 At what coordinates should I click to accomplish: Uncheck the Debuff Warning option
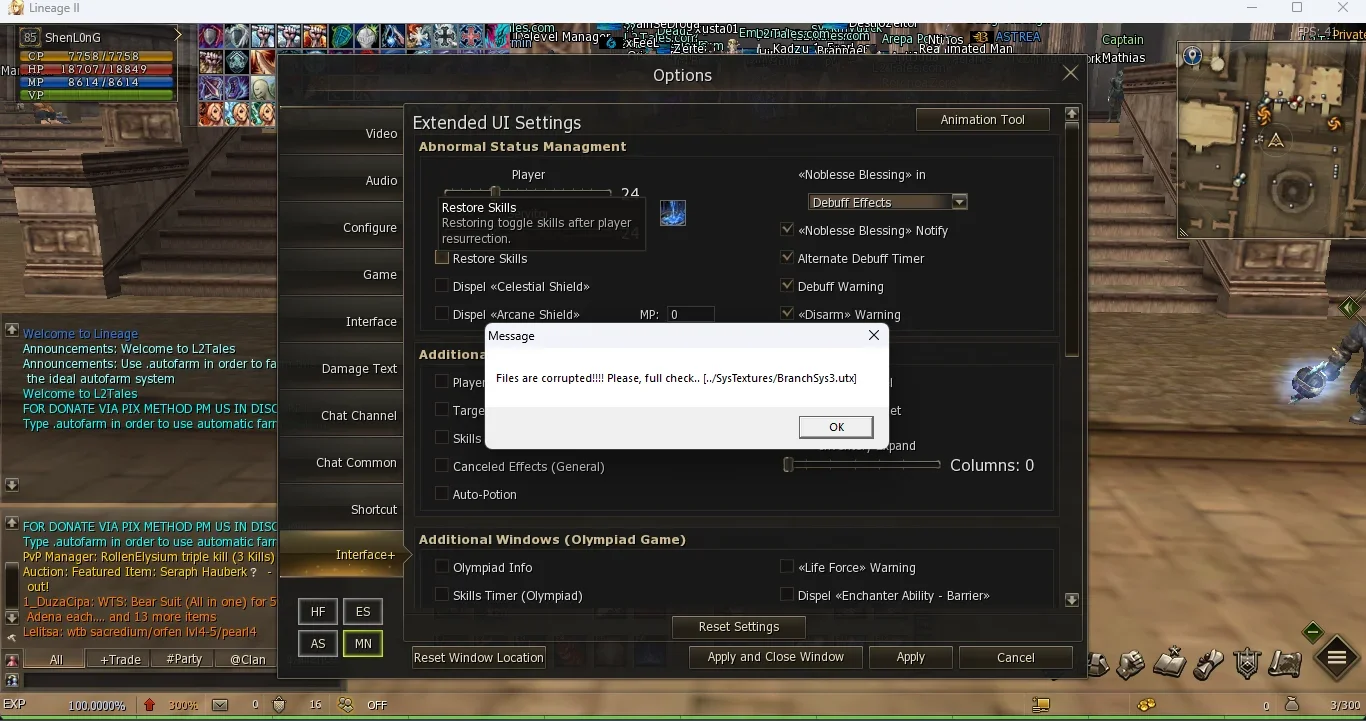[787, 286]
